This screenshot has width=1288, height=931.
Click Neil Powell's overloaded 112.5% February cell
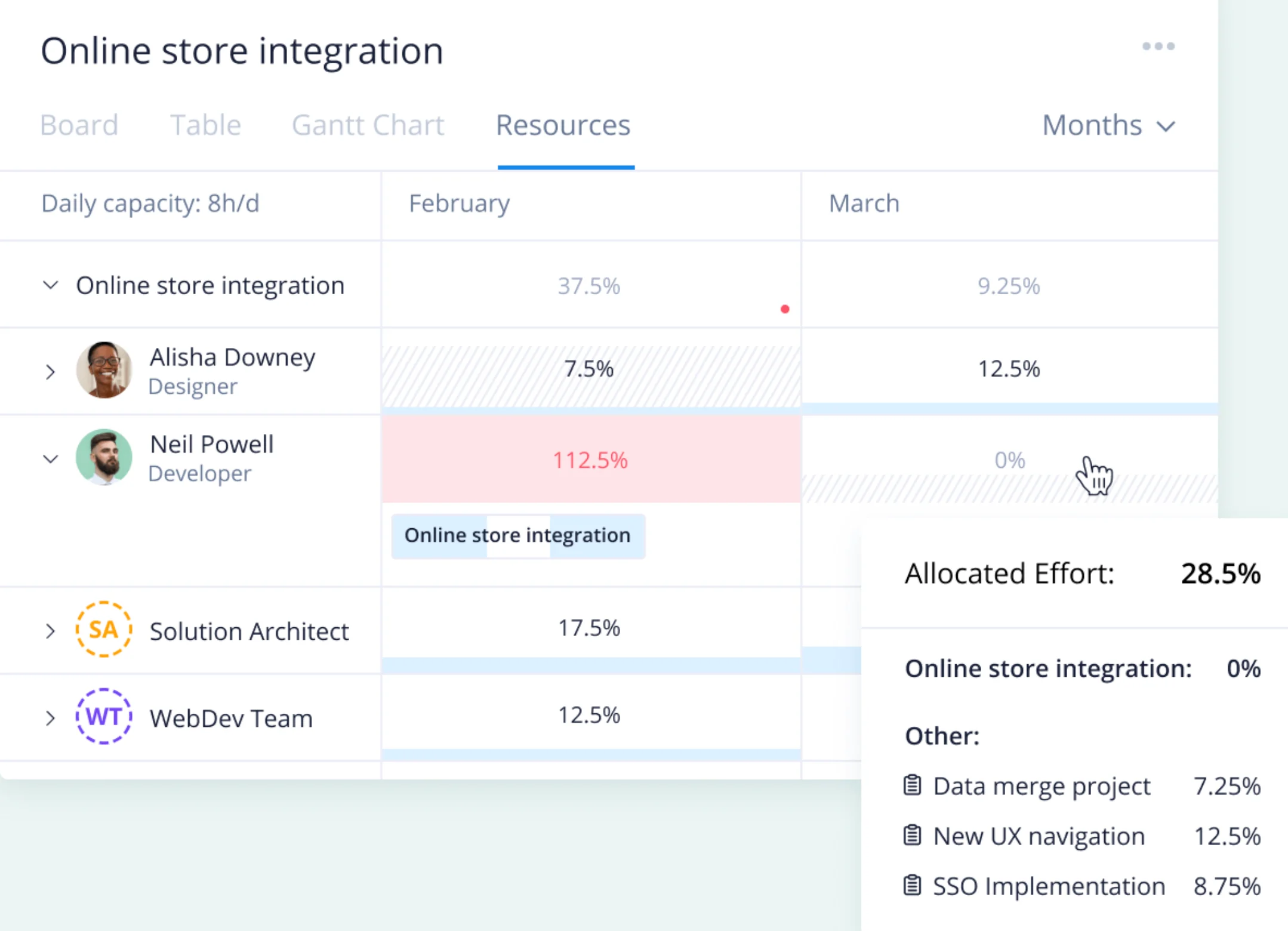[590, 460]
